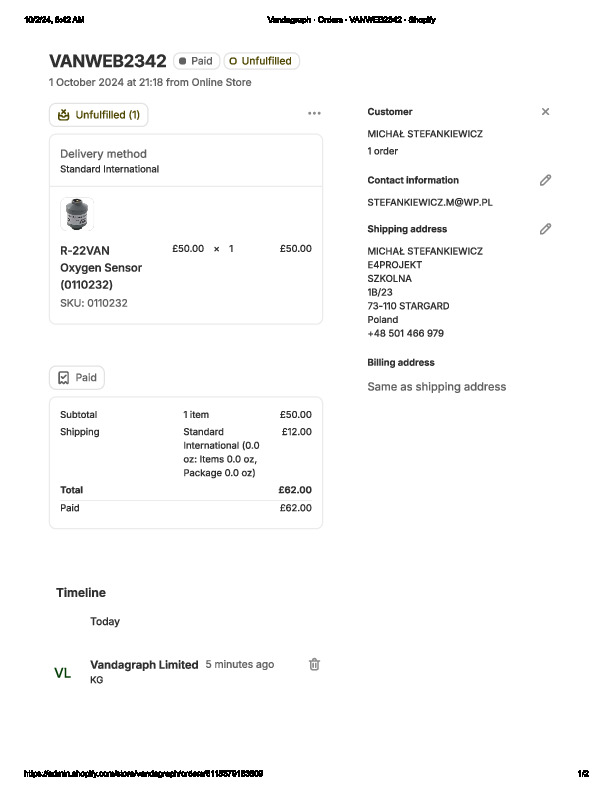Viewport: 612px width, 792px height.
Task: Click the Unfulfilled status badge in the header
Action: (x=261, y=61)
